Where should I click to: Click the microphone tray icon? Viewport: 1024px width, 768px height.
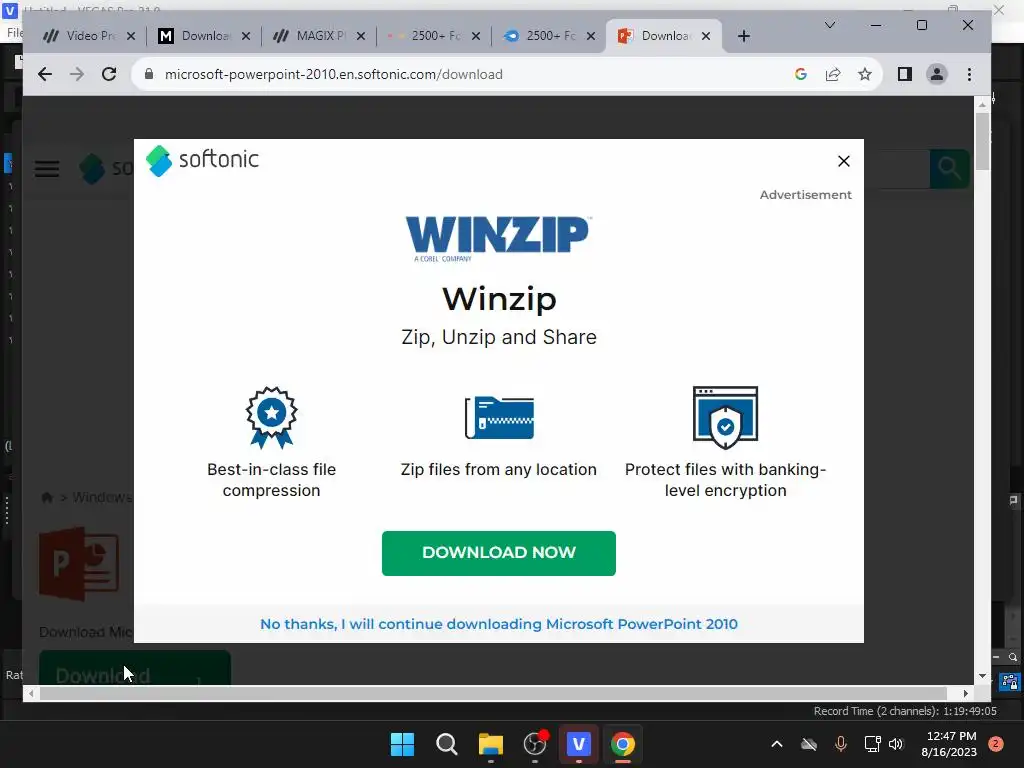tap(840, 744)
